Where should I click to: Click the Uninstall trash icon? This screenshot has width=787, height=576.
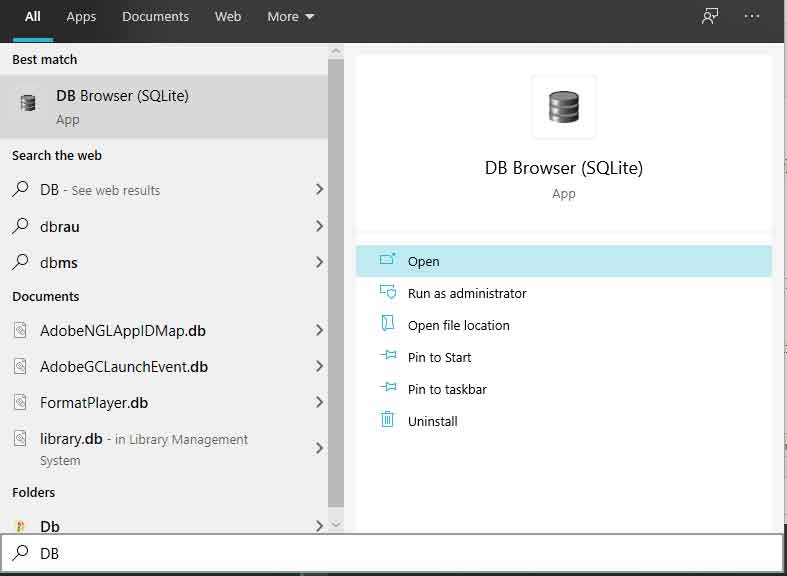point(387,419)
